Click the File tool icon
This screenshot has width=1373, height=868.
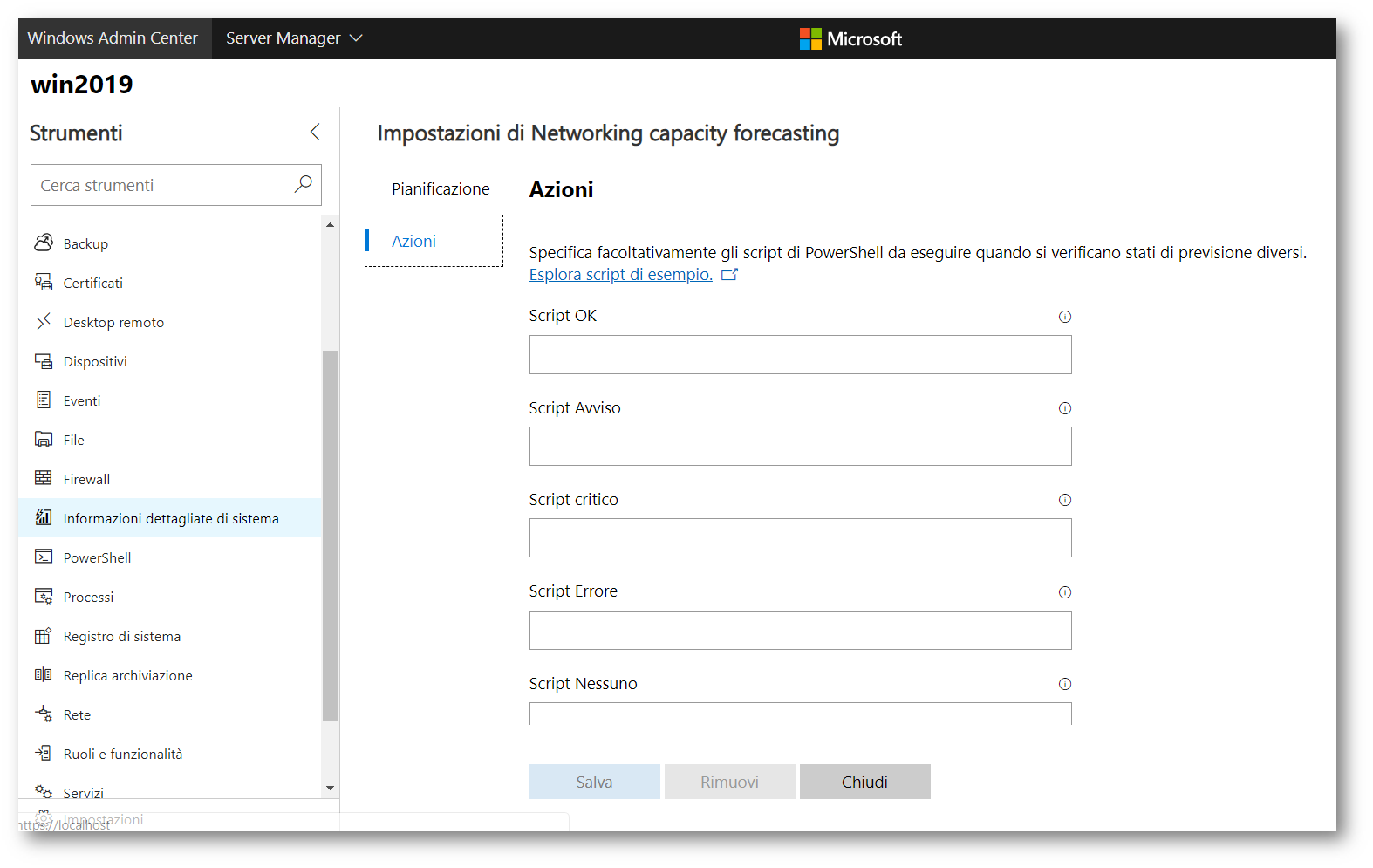pos(44,439)
